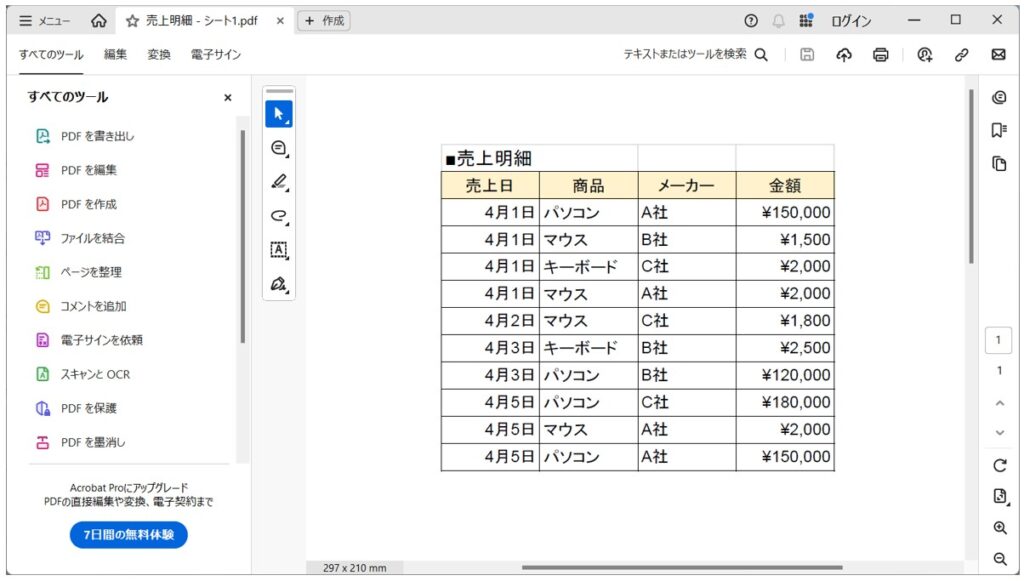Click the rotate page icon
The height and width of the screenshot is (581, 1024).
tap(999, 465)
